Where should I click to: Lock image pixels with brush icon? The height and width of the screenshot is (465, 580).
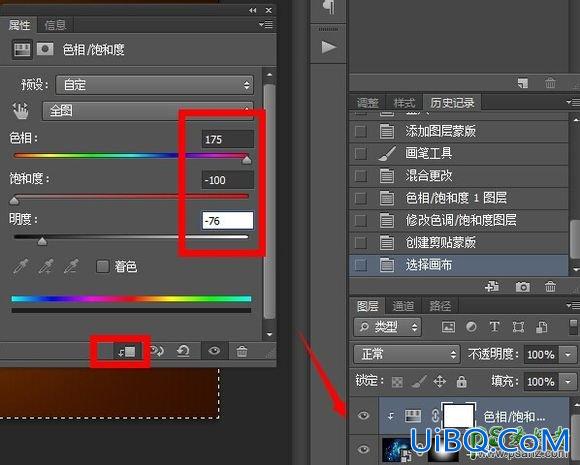point(419,381)
